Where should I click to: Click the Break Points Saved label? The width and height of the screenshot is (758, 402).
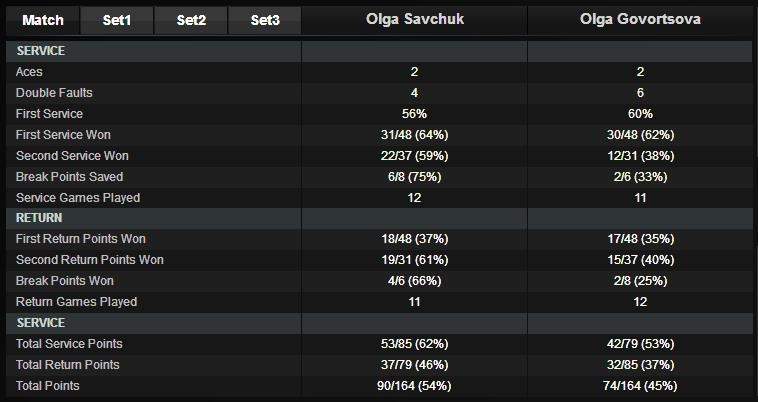click(x=68, y=177)
